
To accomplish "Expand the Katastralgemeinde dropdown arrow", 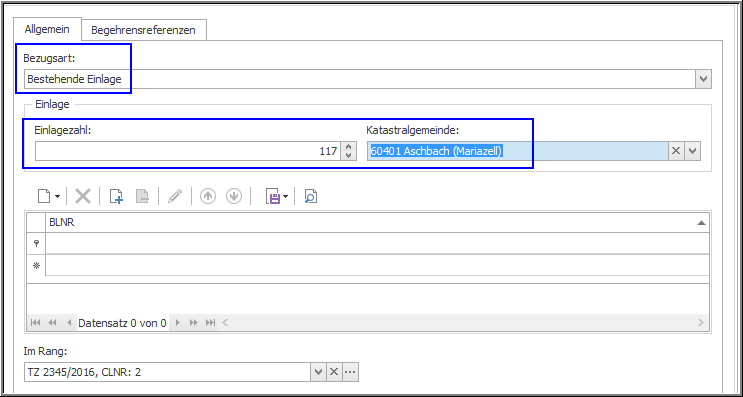I will coord(692,151).
